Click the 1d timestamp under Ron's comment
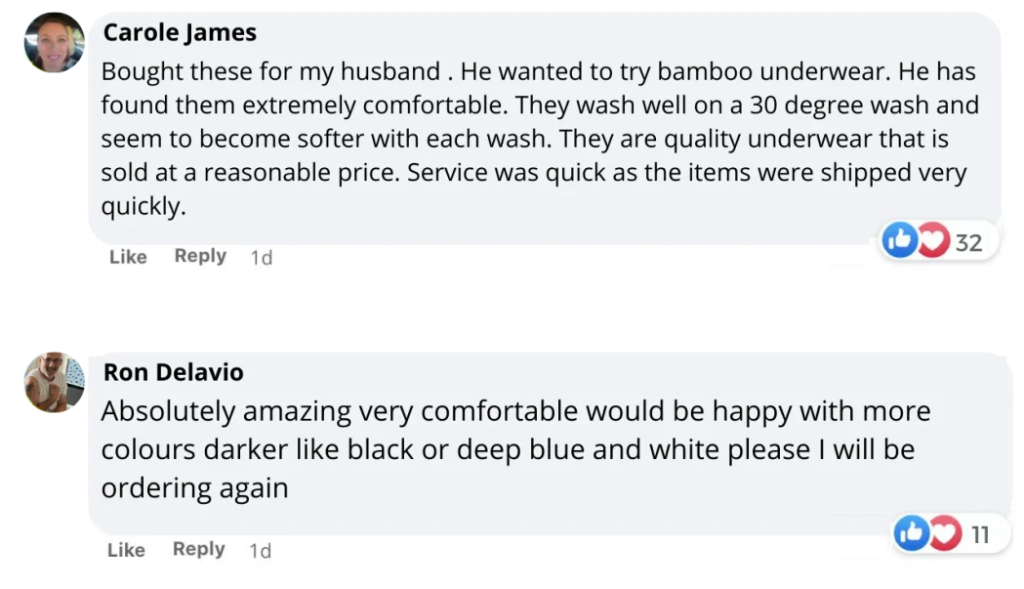 click(x=260, y=551)
